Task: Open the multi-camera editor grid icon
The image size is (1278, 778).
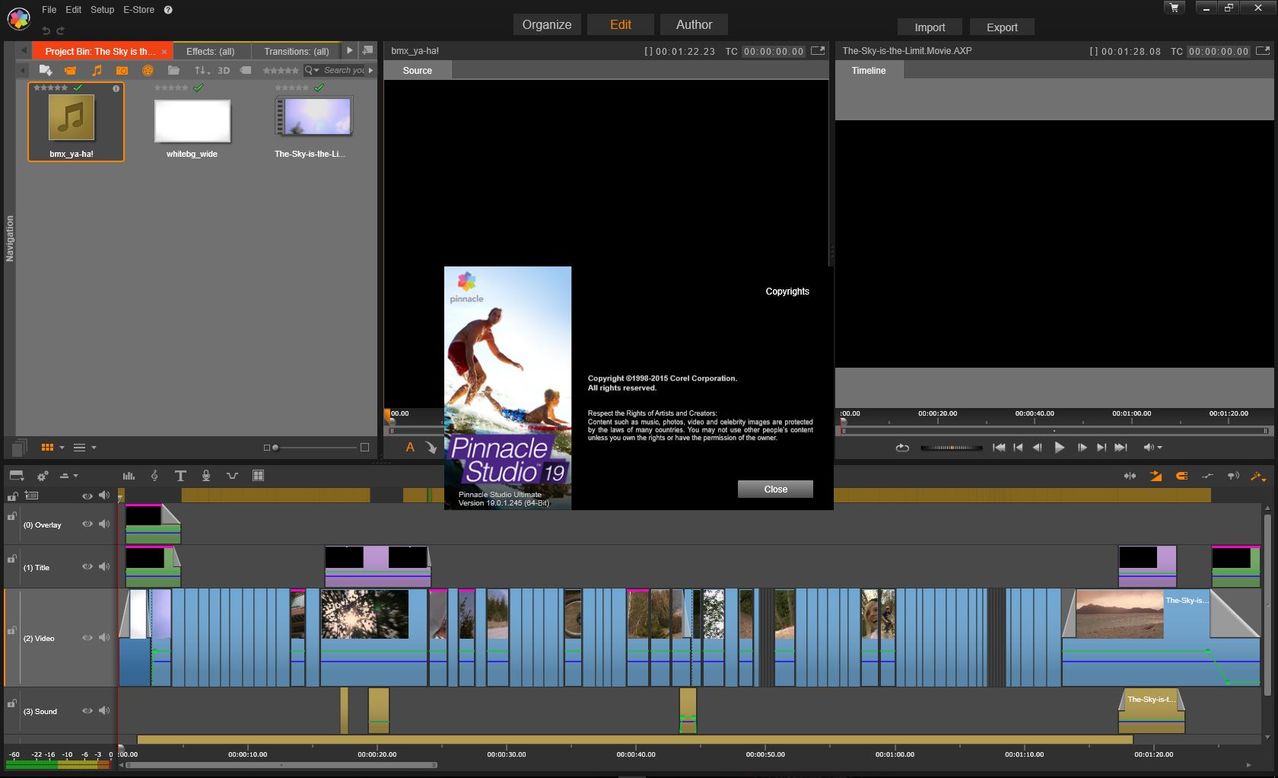Action: (258, 476)
